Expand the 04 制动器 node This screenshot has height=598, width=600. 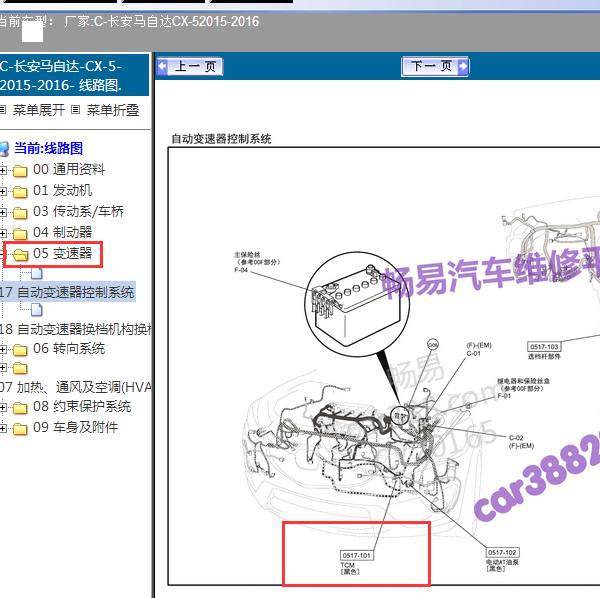click(3, 233)
